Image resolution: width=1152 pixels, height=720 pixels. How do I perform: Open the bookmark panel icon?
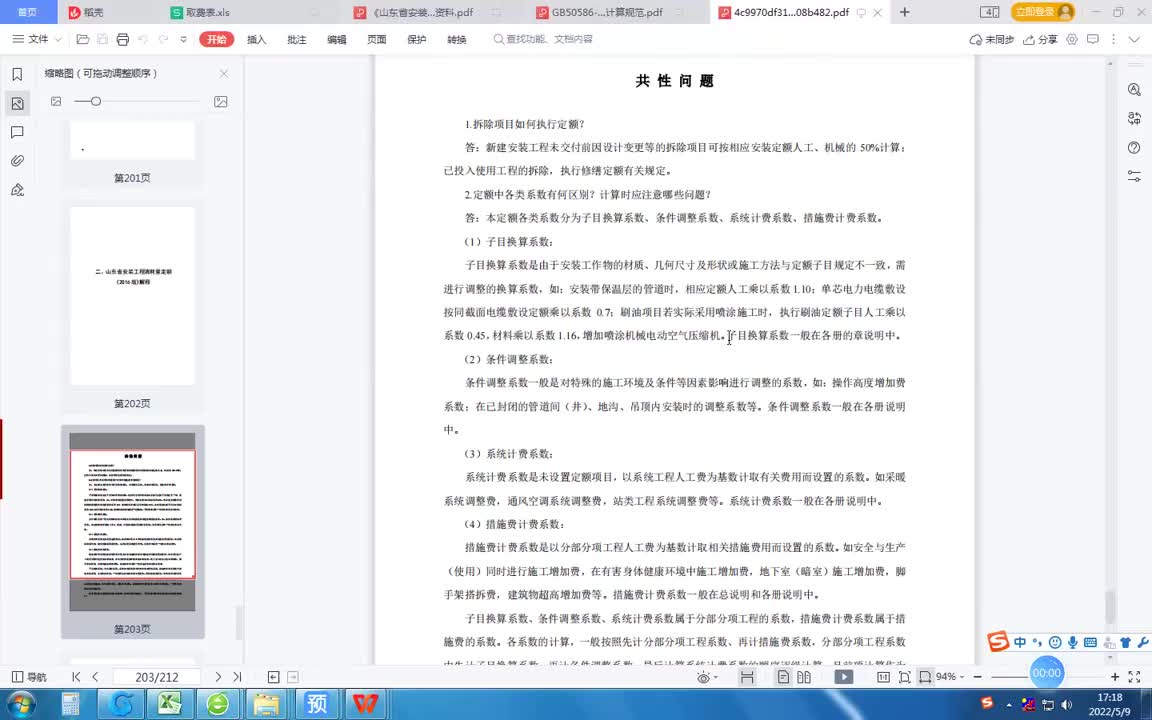pyautogui.click(x=18, y=74)
